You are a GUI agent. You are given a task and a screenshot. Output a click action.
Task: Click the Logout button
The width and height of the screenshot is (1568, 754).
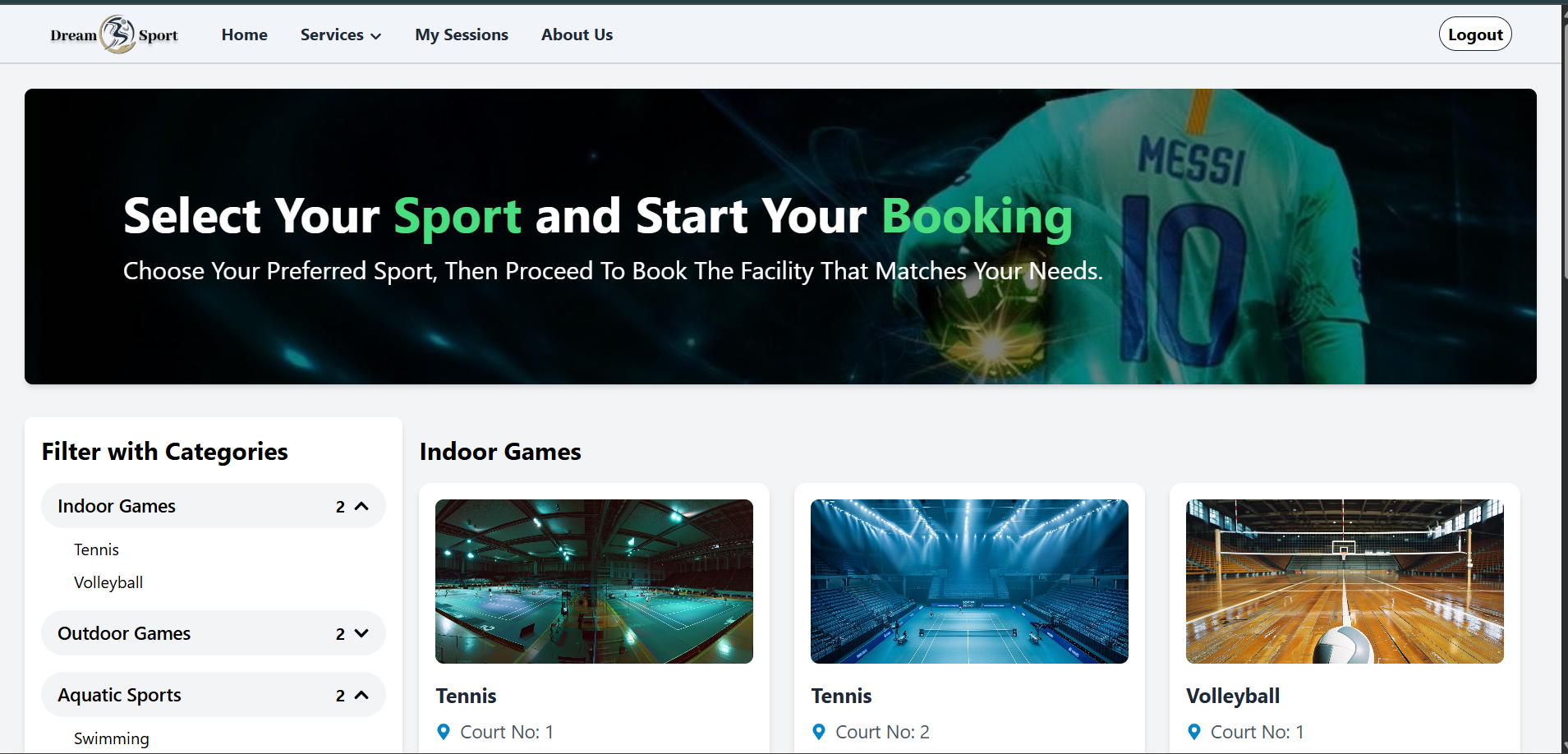point(1474,34)
